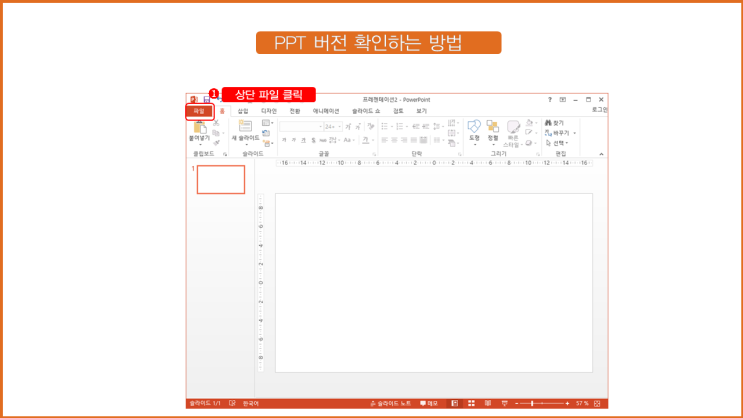Switch to slide sorter view icon
The image size is (743, 418).
pos(471,403)
